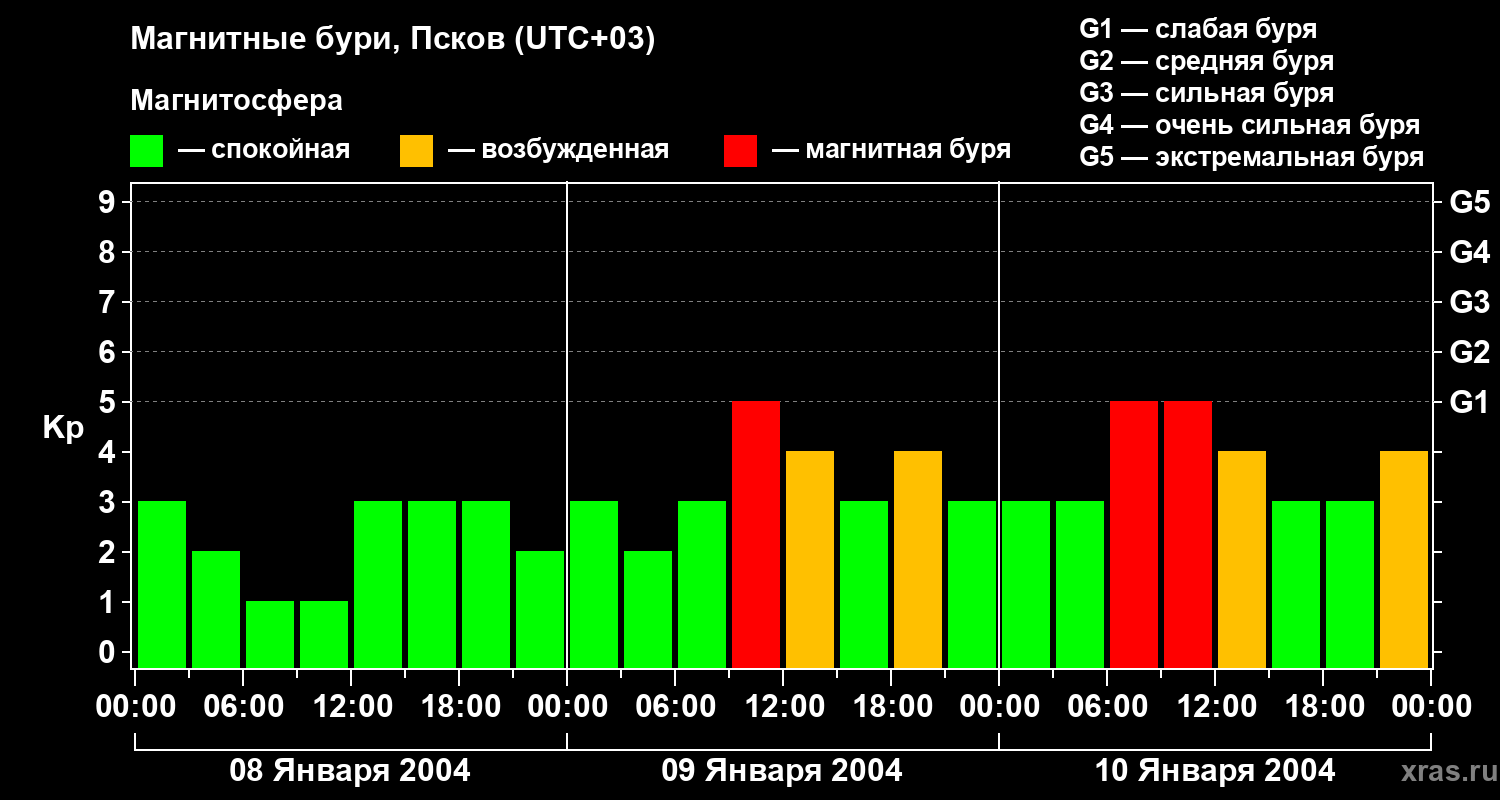Click the "G3" label on the right scale
Screen dimensions: 1500x800
[1469, 302]
